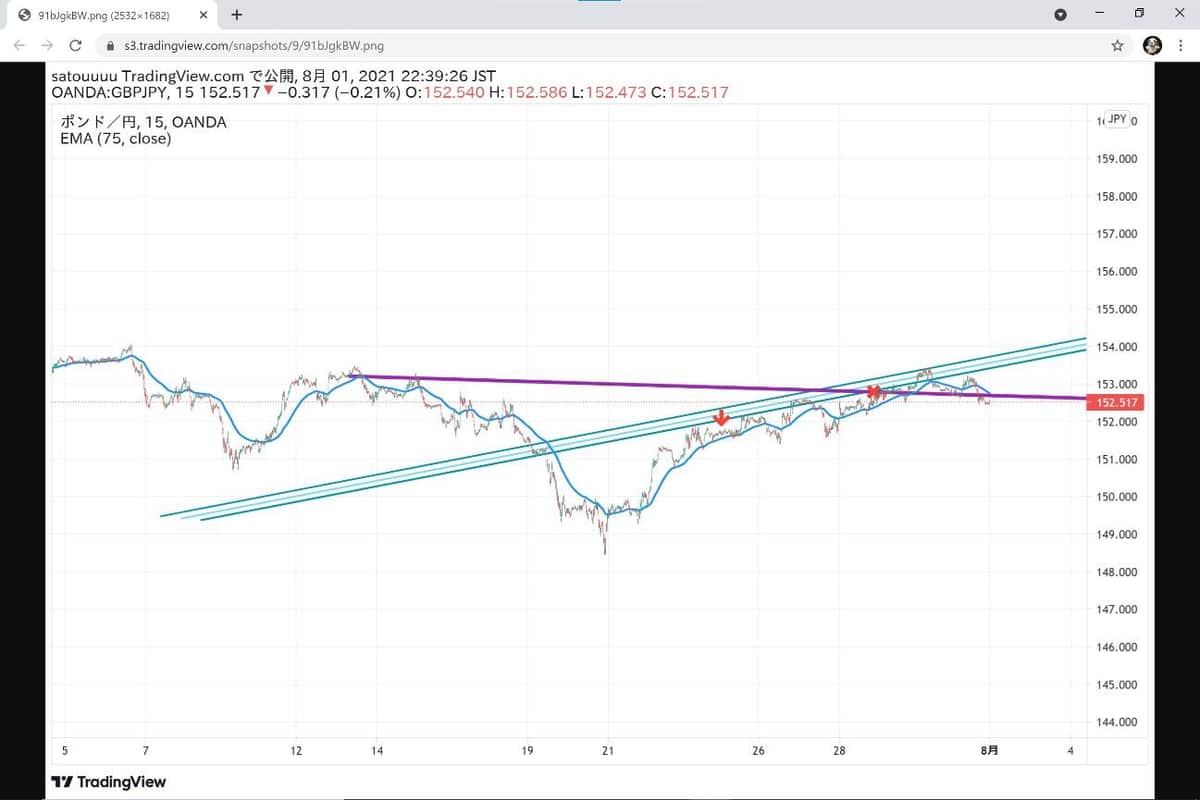Bookmark this page with the star icon
The width and height of the screenshot is (1200, 800).
pyautogui.click(x=1117, y=45)
